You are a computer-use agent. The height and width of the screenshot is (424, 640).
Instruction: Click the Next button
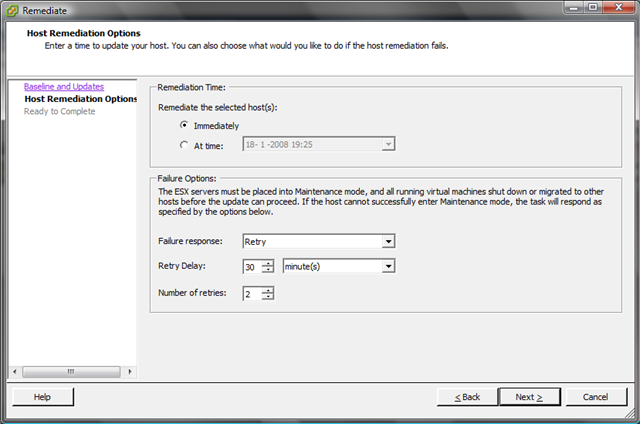point(528,397)
